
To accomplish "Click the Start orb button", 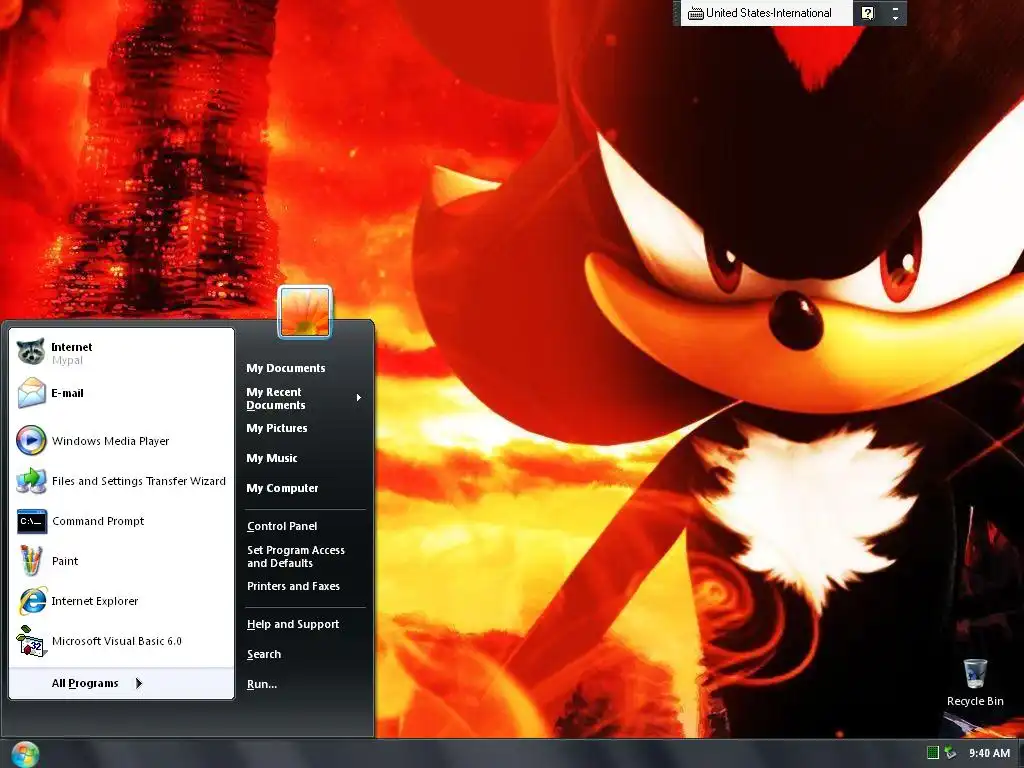I will [25, 754].
